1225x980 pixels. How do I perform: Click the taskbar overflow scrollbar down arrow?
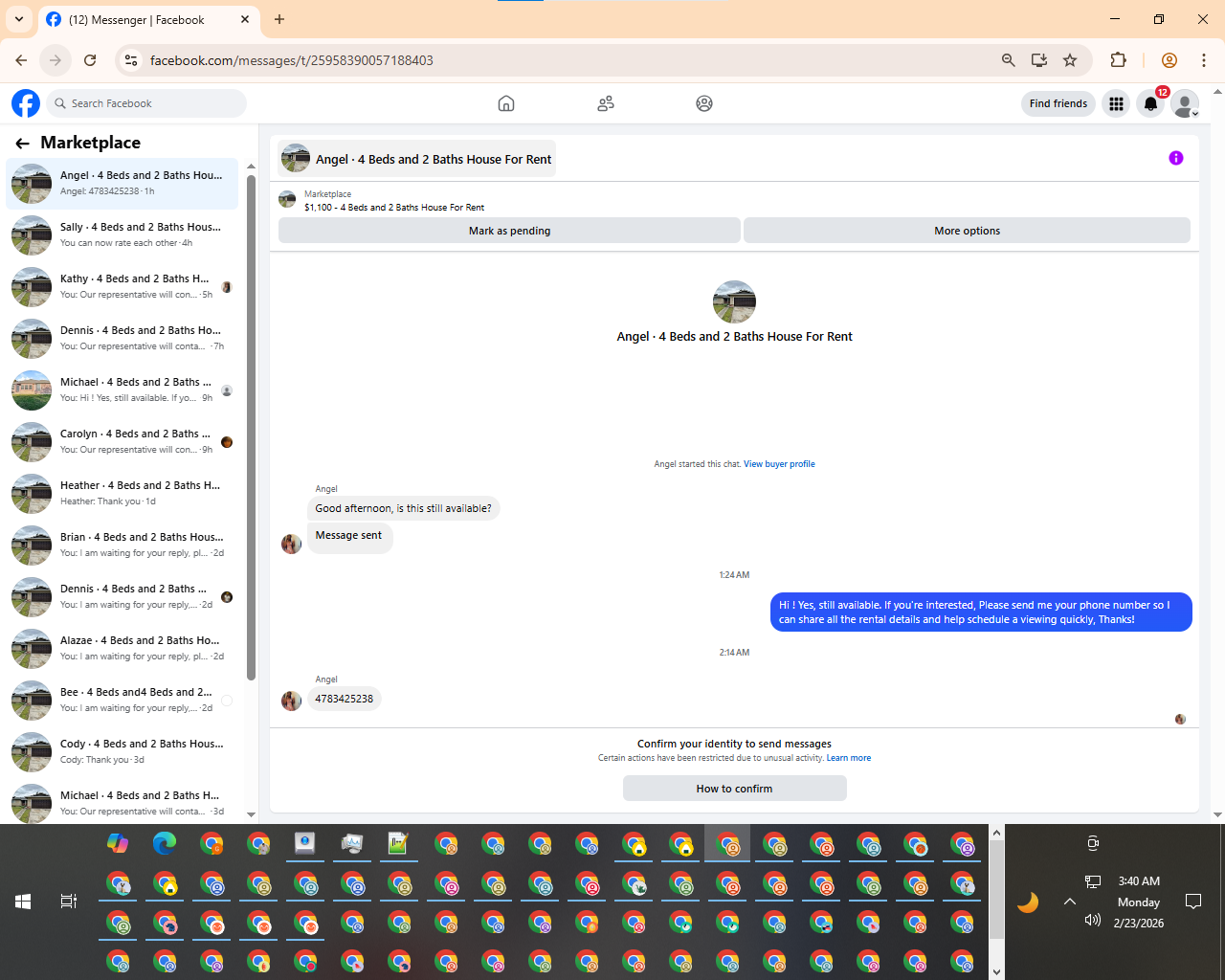point(996,972)
